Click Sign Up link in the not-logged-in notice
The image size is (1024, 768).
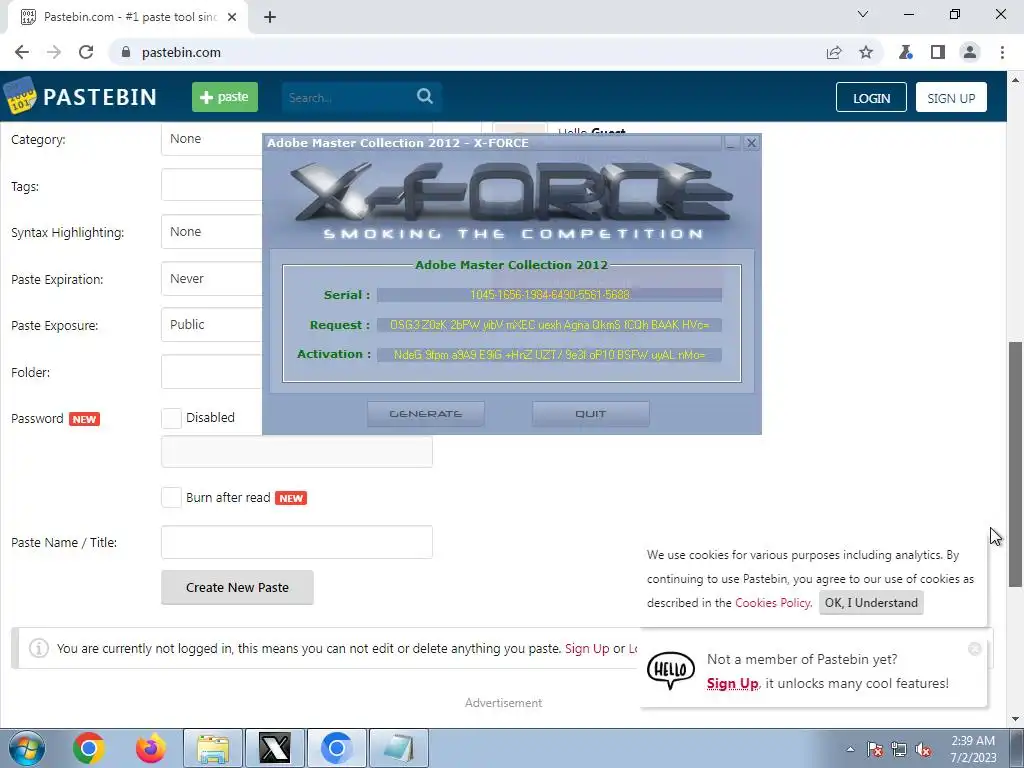pyautogui.click(x=586, y=648)
